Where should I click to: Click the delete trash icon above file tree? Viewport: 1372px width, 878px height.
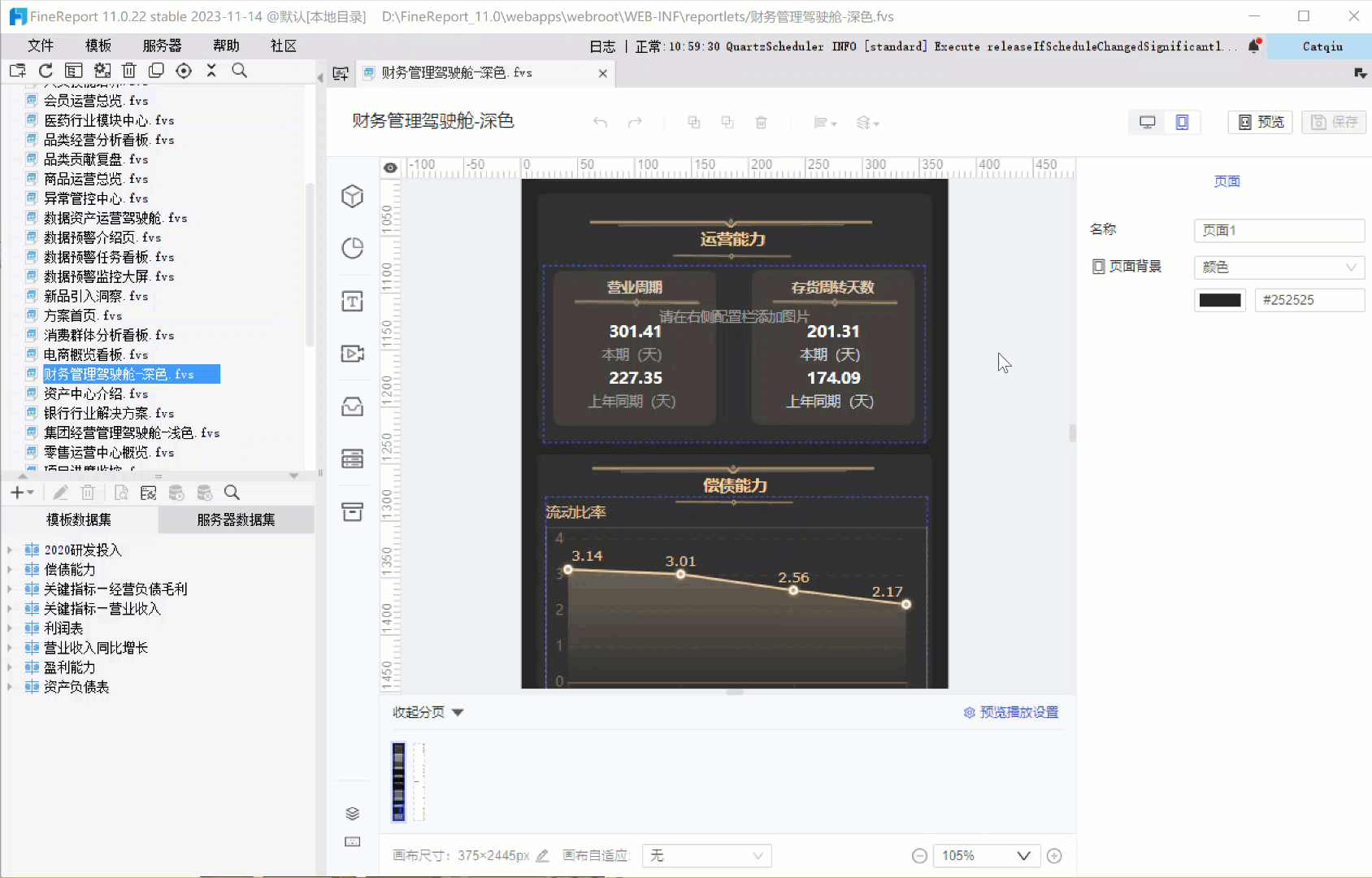pyautogui.click(x=128, y=71)
